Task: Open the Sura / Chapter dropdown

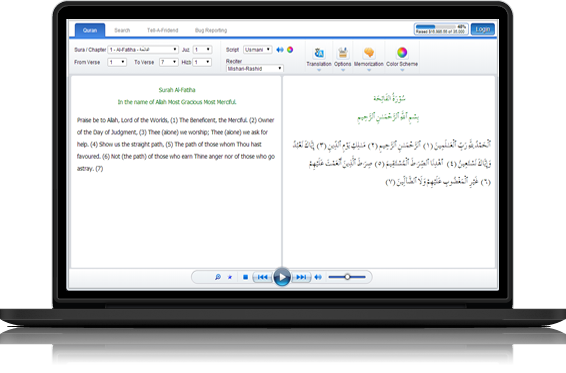Action: pos(143,49)
